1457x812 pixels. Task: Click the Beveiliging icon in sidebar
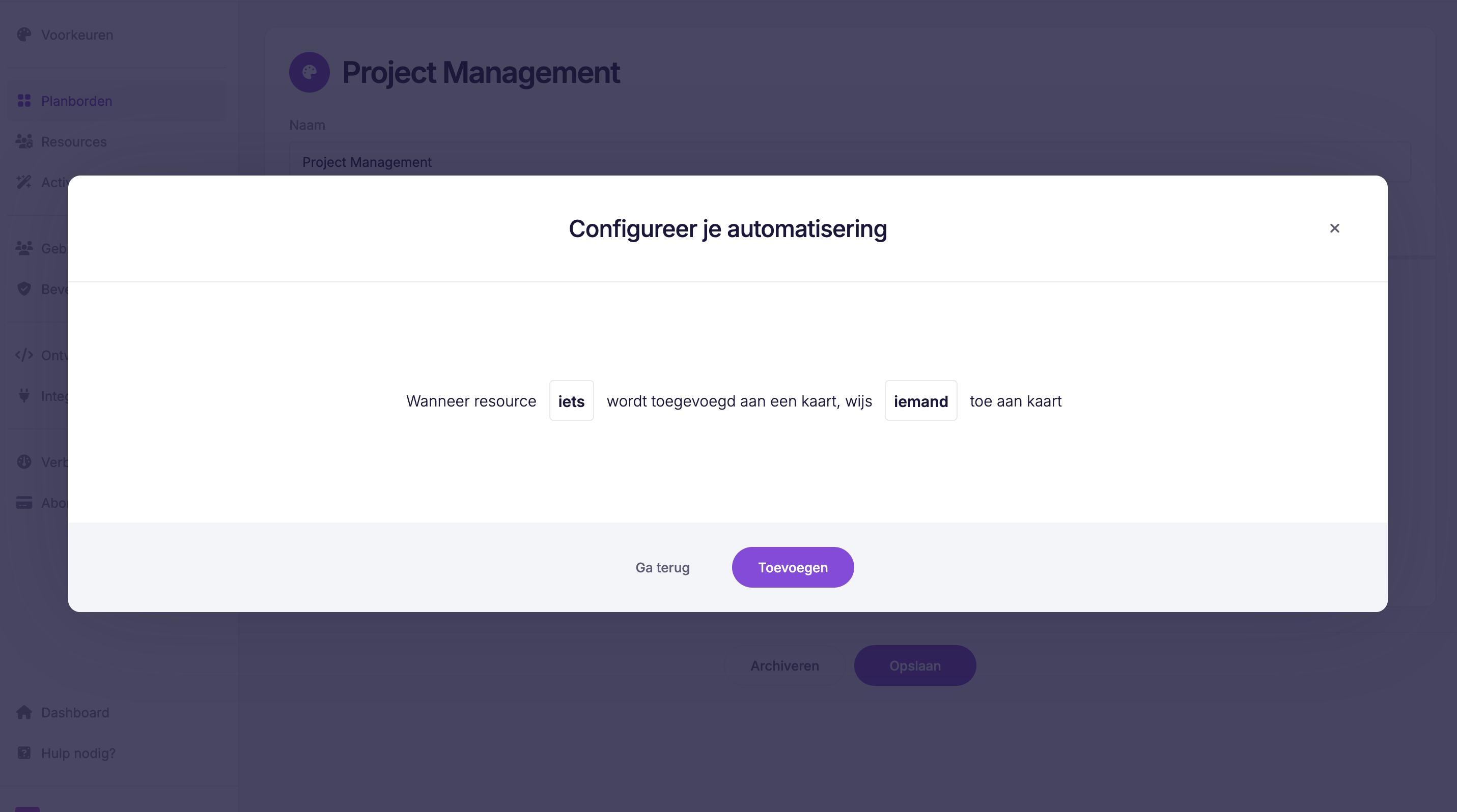coord(24,289)
